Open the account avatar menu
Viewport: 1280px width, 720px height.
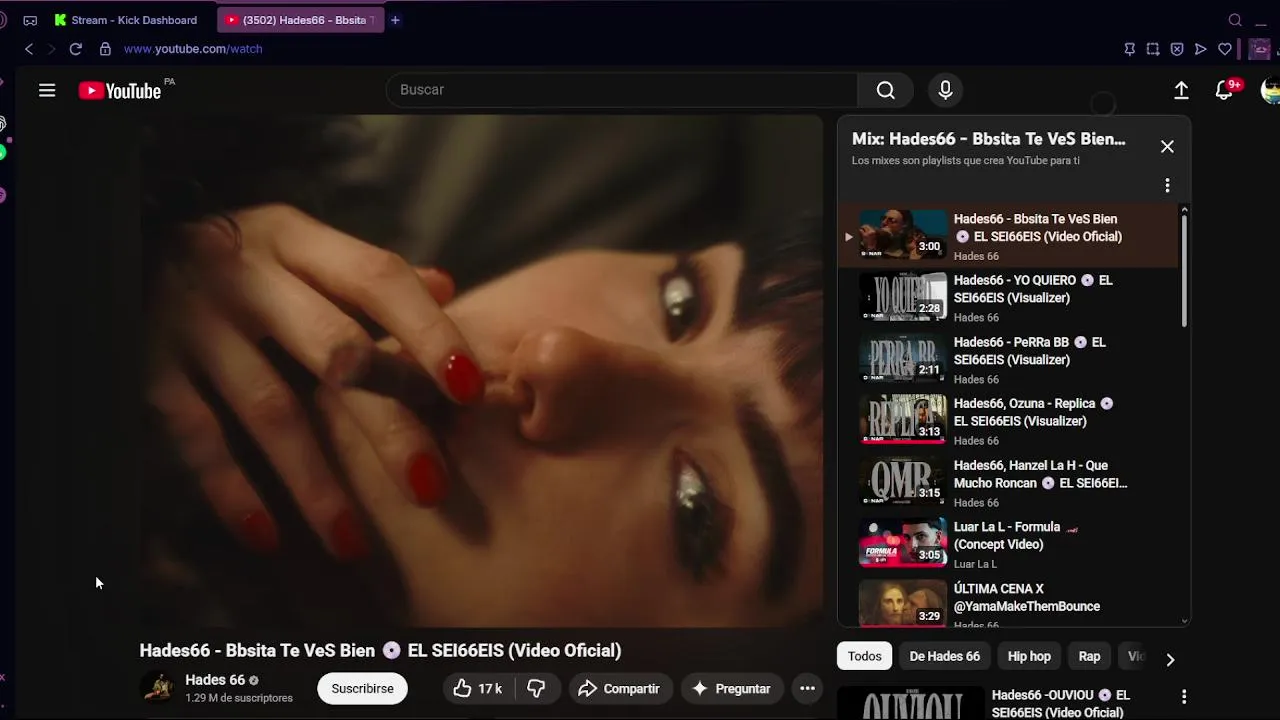coord(1271,91)
